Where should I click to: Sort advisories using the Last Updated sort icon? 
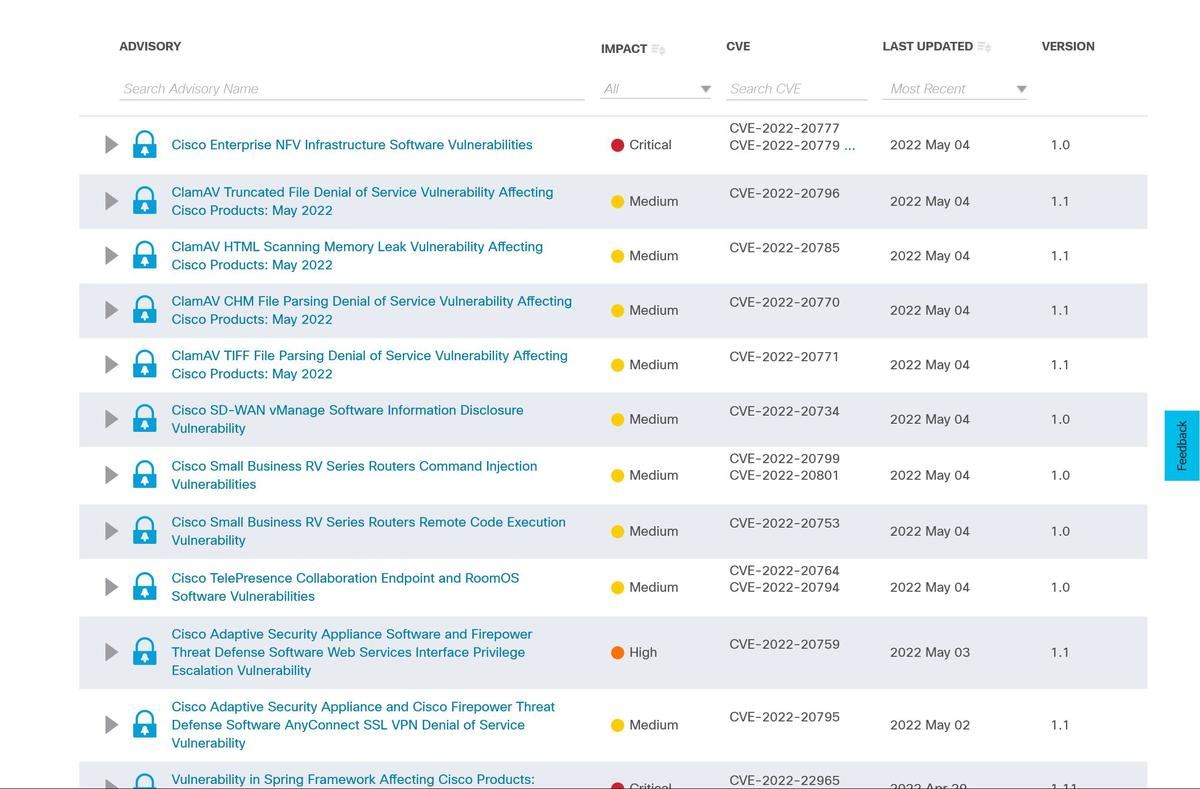(x=984, y=47)
